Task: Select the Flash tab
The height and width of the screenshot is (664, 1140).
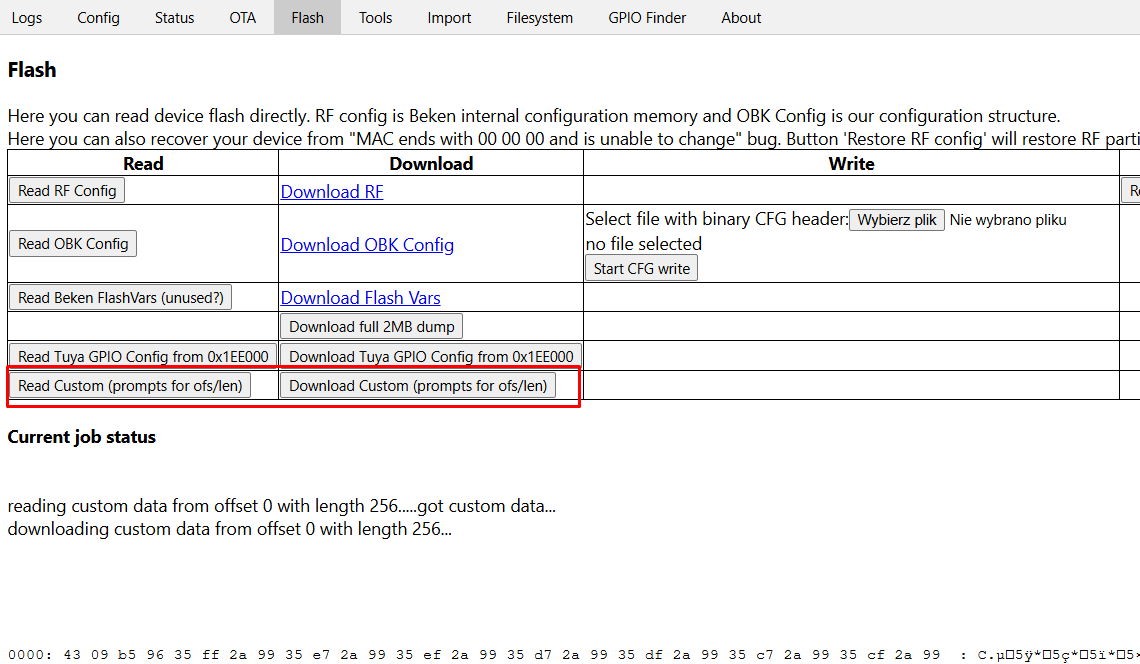Action: [308, 17]
